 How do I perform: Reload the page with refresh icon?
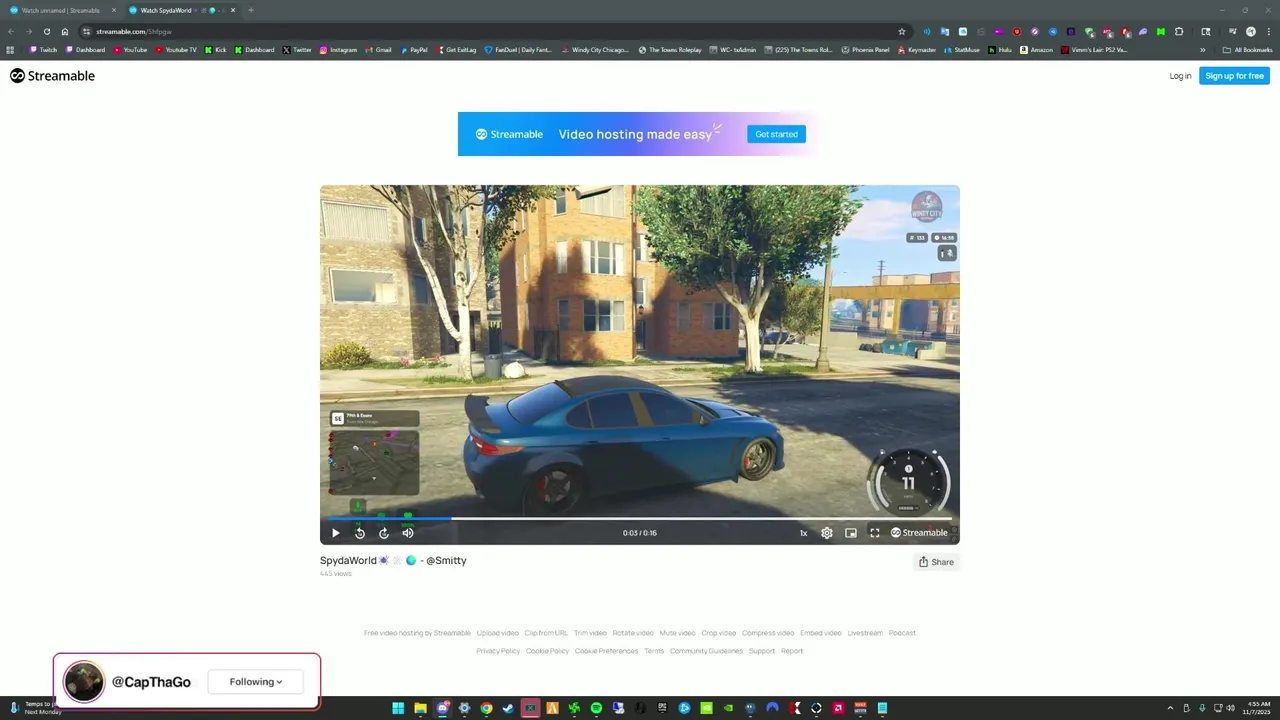(x=46, y=31)
